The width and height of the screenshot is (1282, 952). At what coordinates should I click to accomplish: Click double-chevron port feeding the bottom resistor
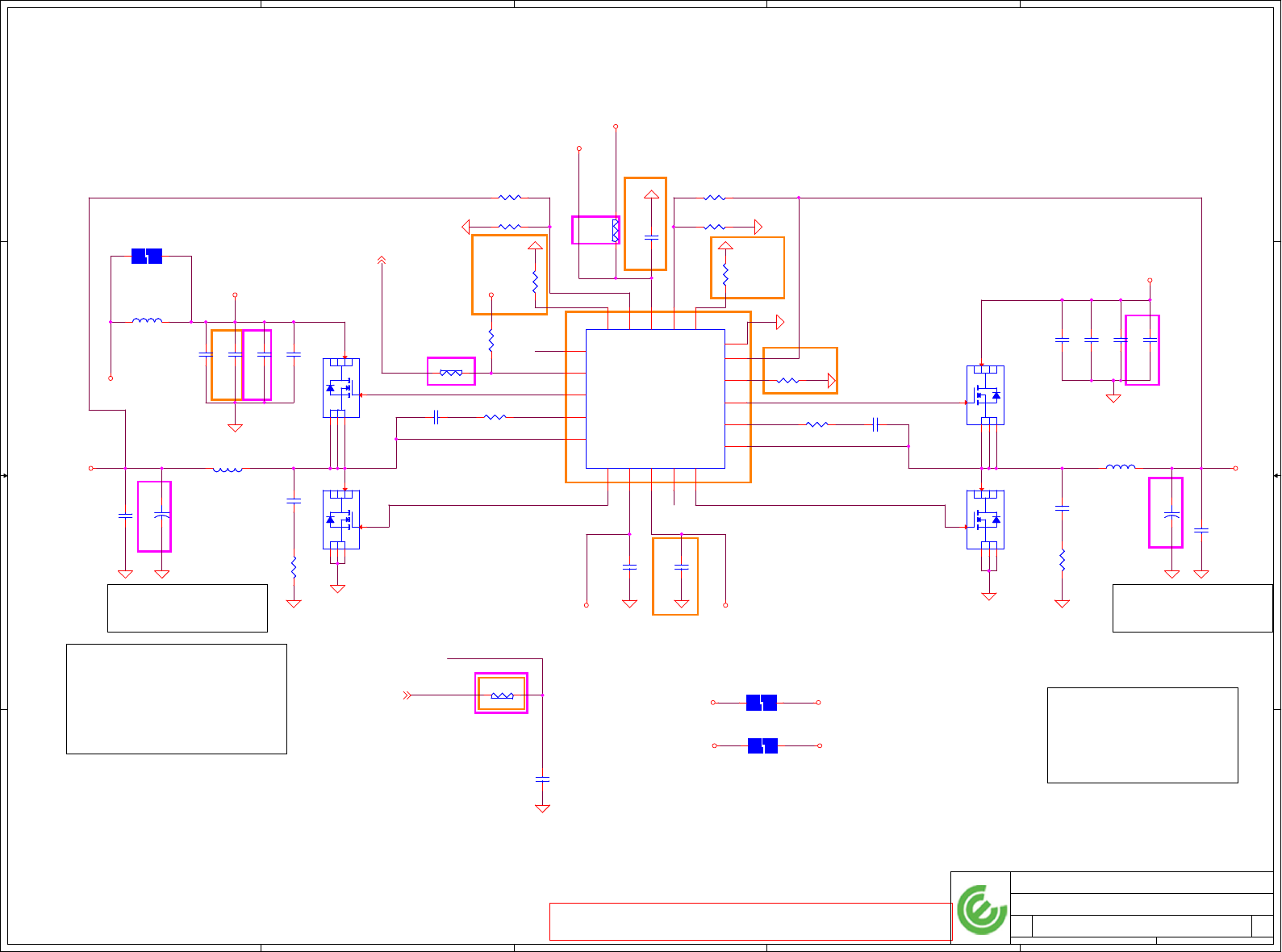407,695
